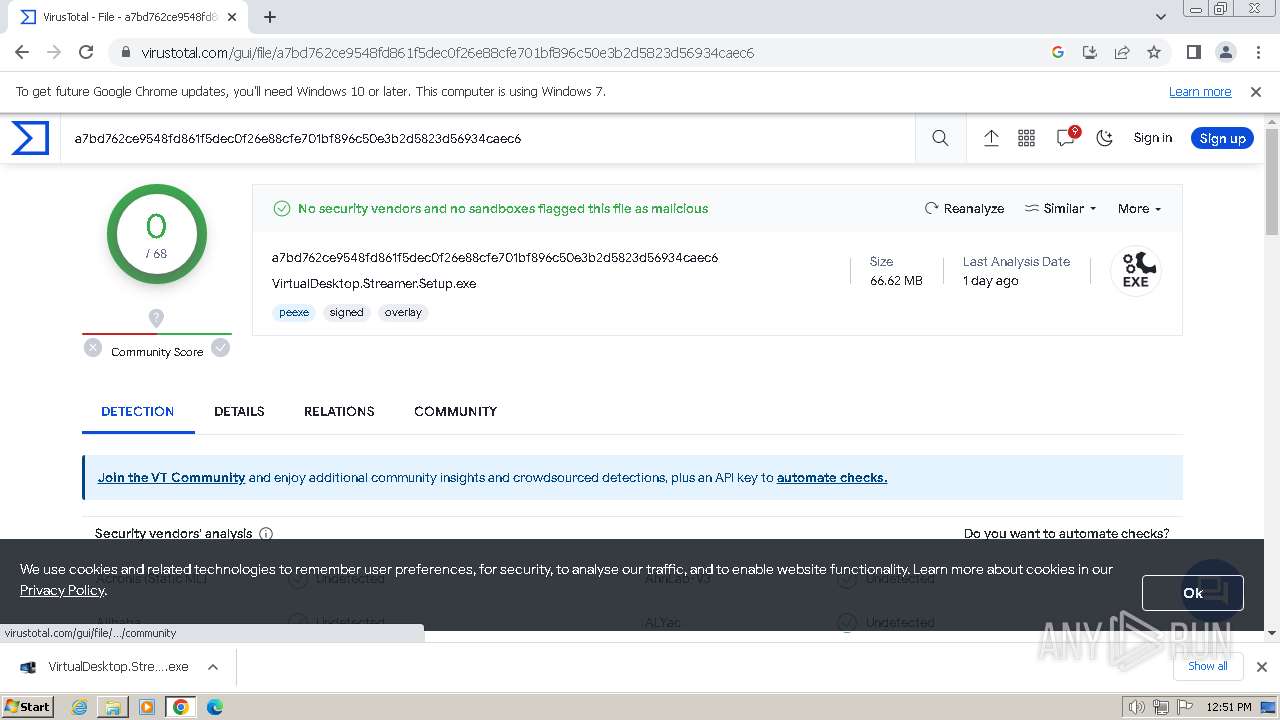
Task: Dismiss the Chrome update notification bar
Action: (1256, 91)
